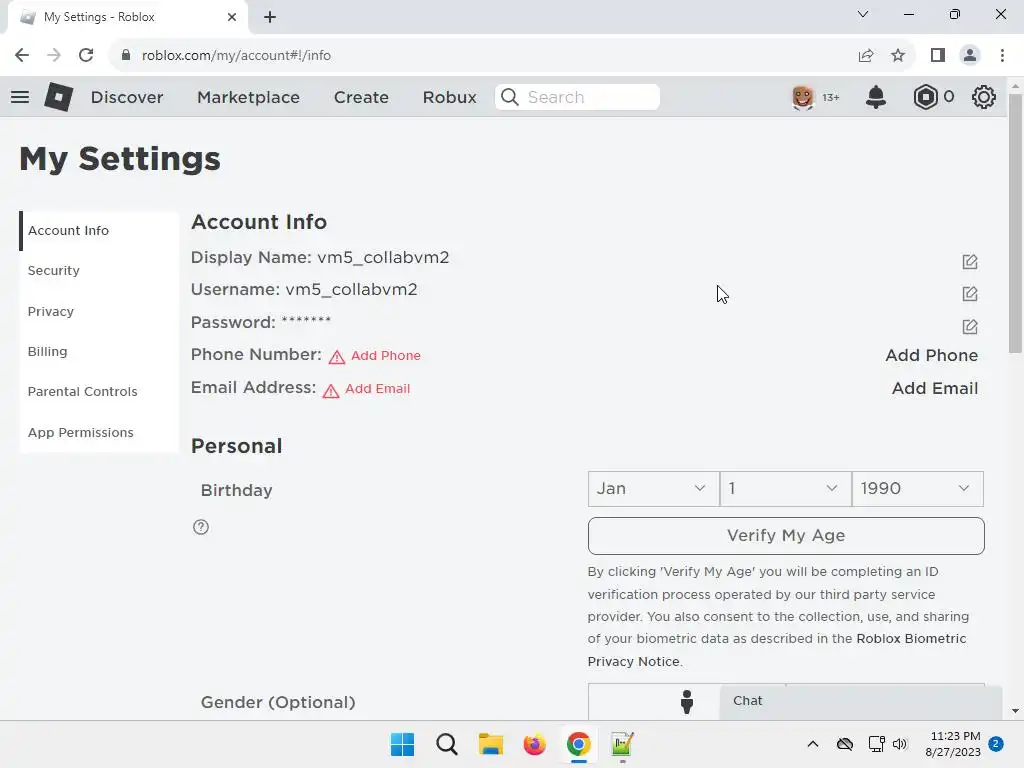The height and width of the screenshot is (768, 1024).
Task: Open File Explorer from taskbar
Action: pos(490,744)
